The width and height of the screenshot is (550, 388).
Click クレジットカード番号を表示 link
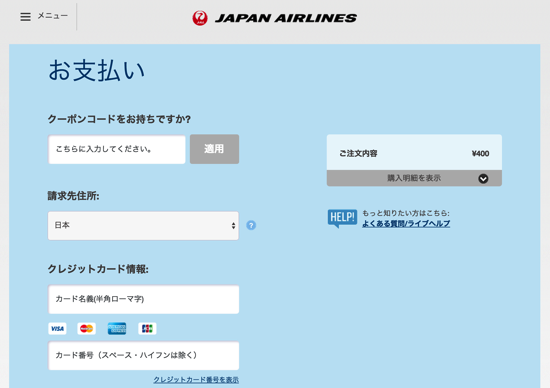pos(196,380)
